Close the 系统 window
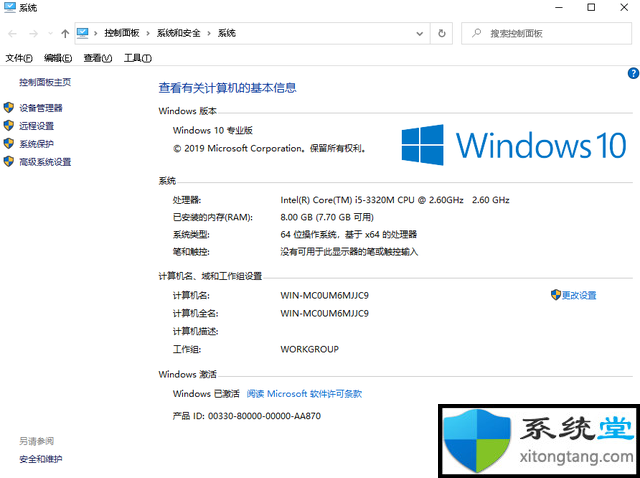The width and height of the screenshot is (640, 478). 624,7
